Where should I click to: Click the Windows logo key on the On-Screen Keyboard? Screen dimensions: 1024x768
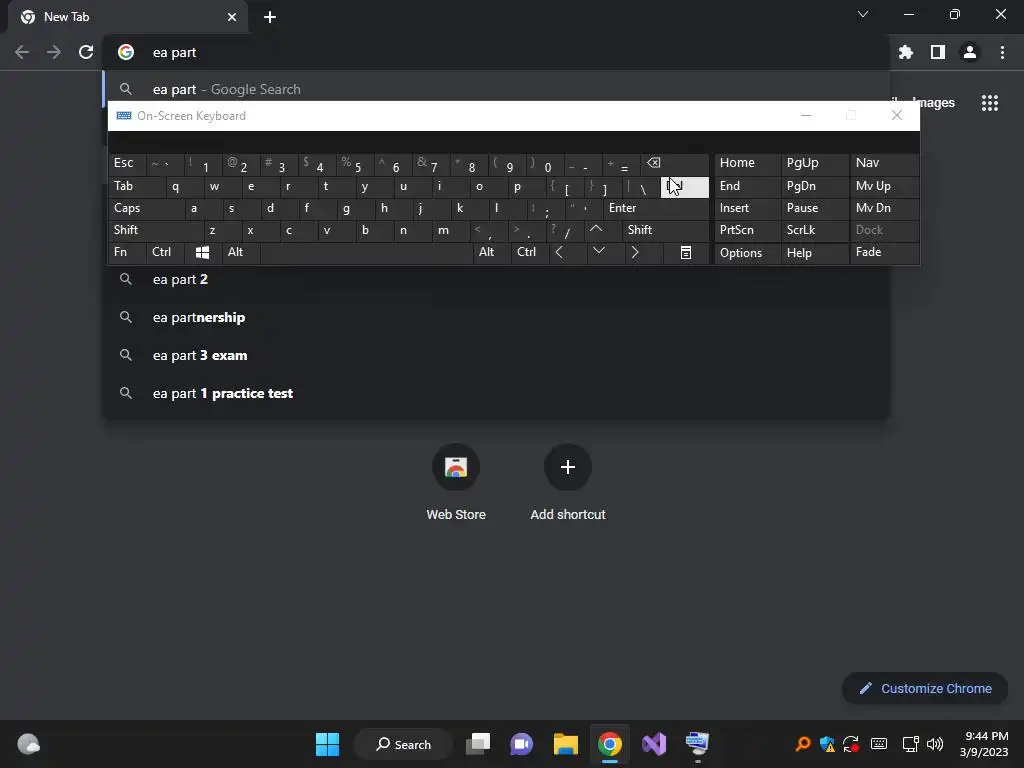202,252
